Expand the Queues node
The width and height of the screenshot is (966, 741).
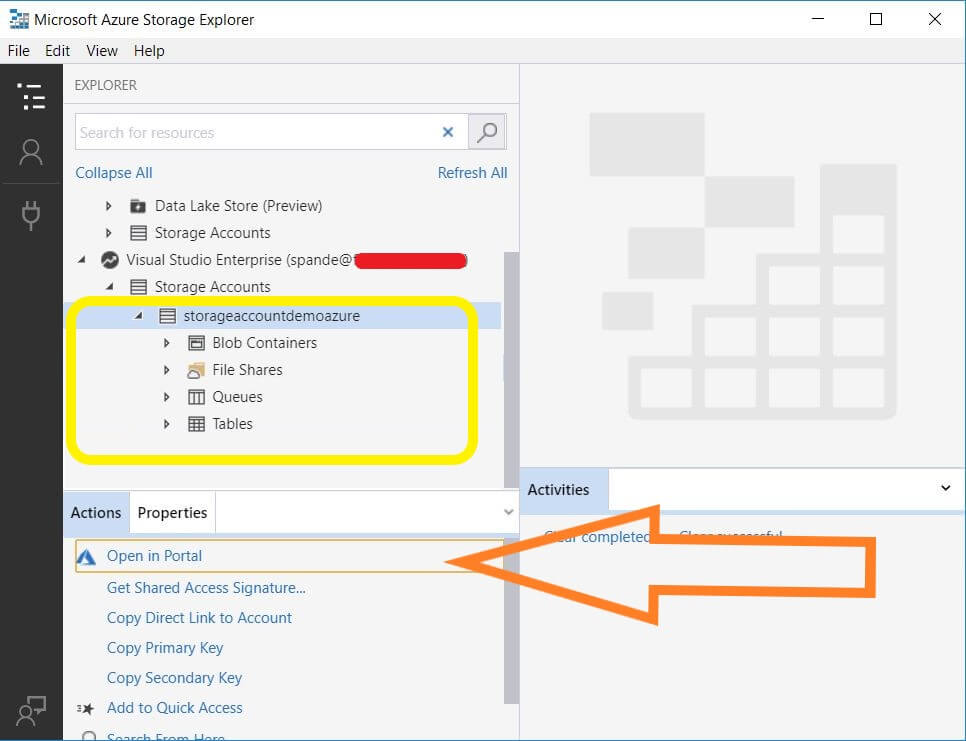tap(166, 397)
